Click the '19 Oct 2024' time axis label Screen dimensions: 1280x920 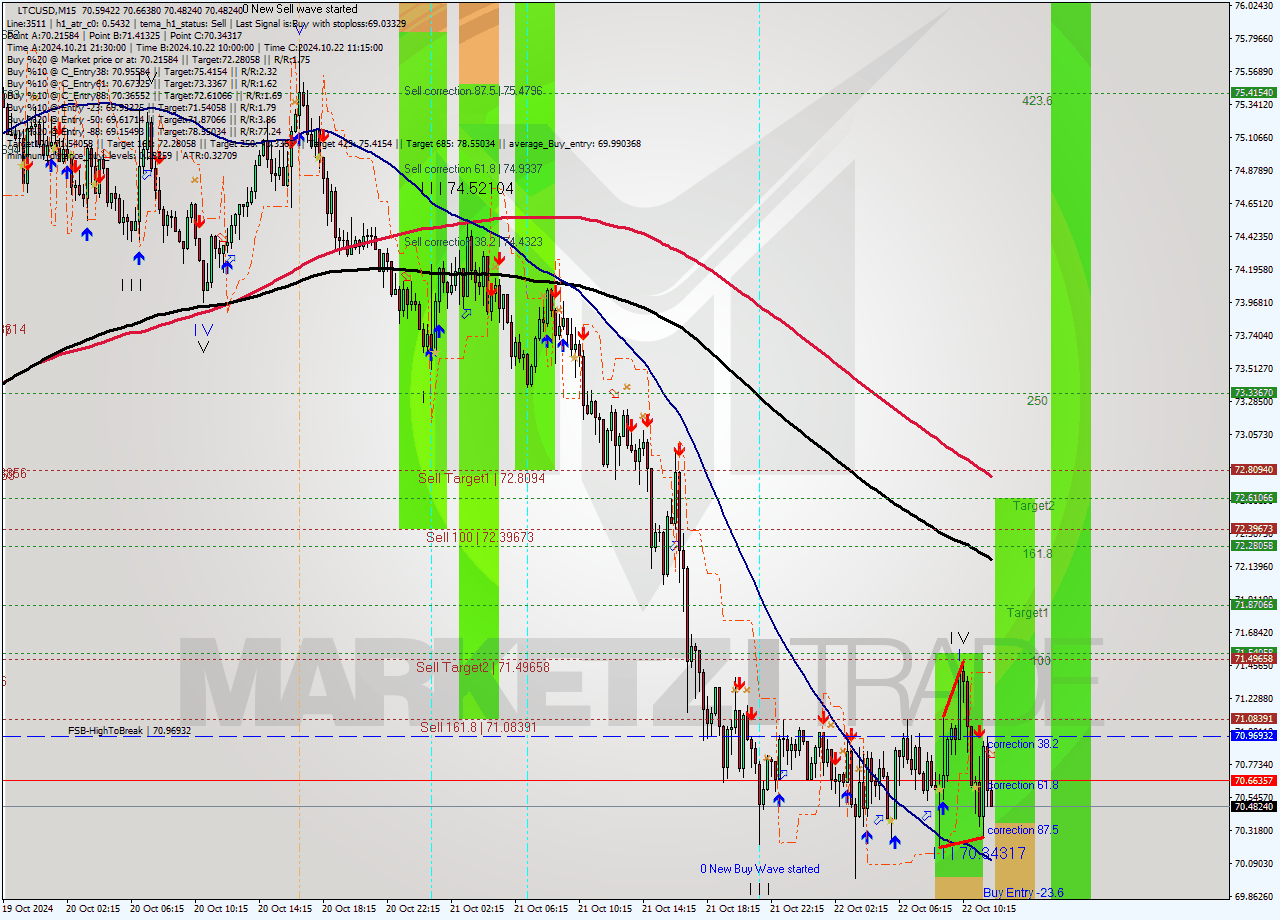tap(30, 909)
